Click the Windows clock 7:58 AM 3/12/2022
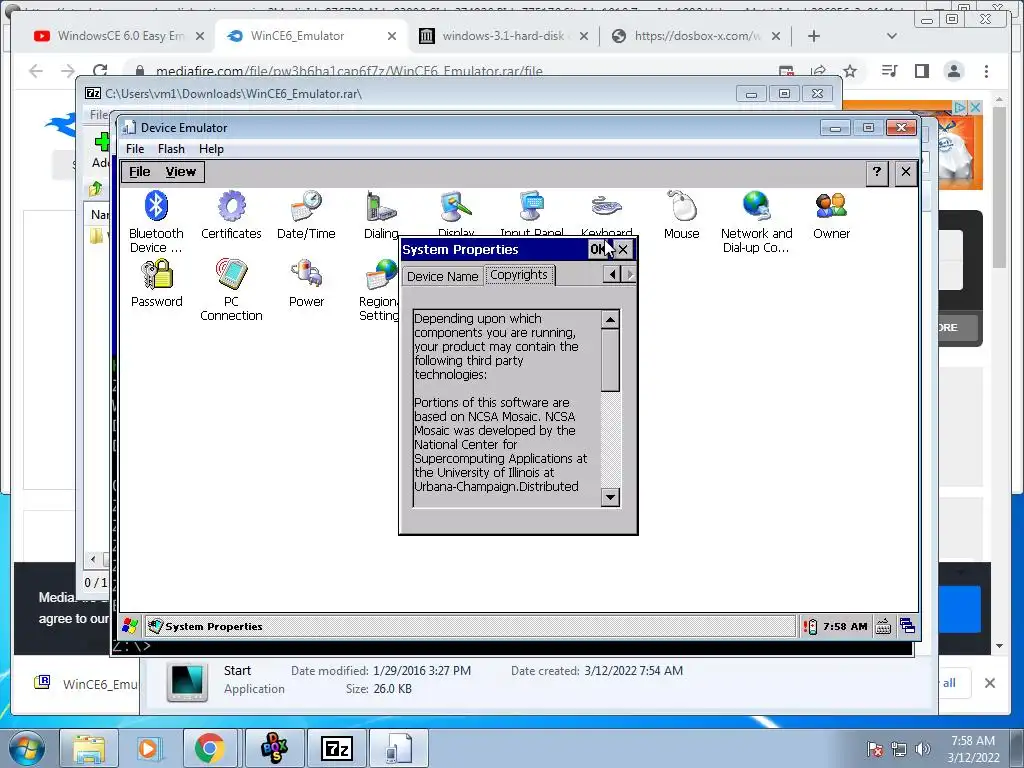1024x768 pixels. [x=973, y=749]
